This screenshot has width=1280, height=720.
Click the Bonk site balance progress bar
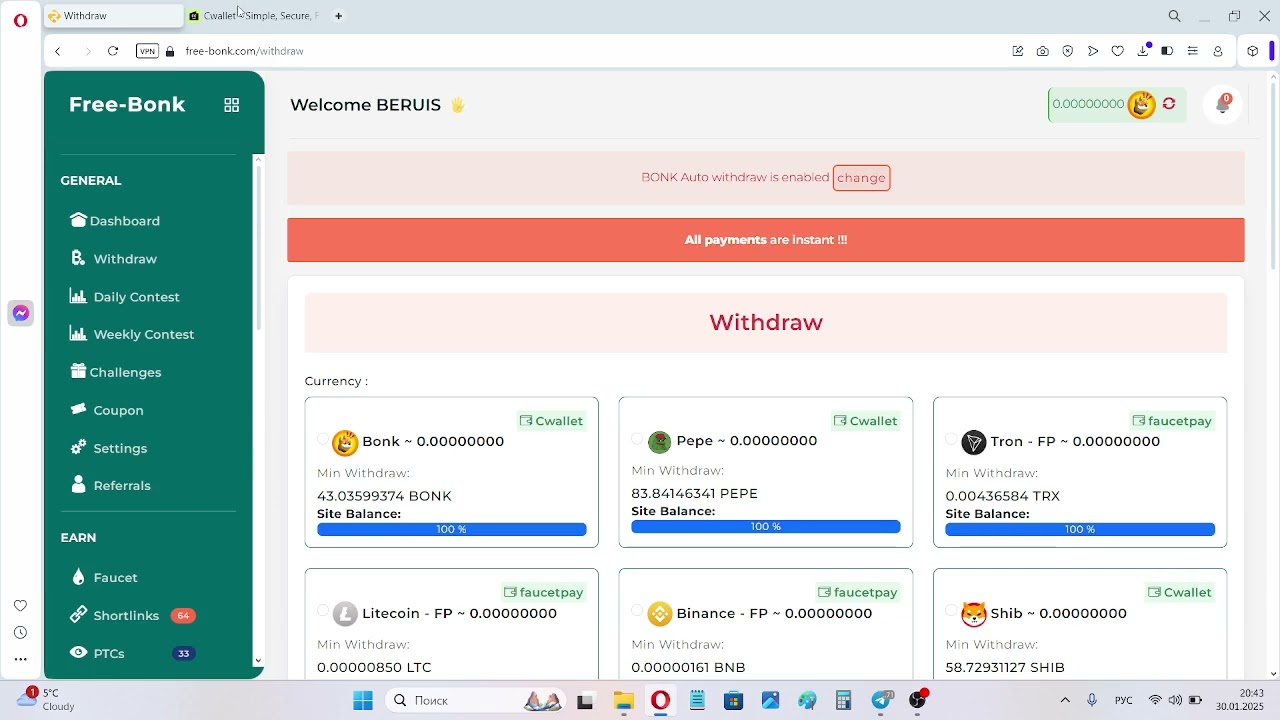[452, 529]
